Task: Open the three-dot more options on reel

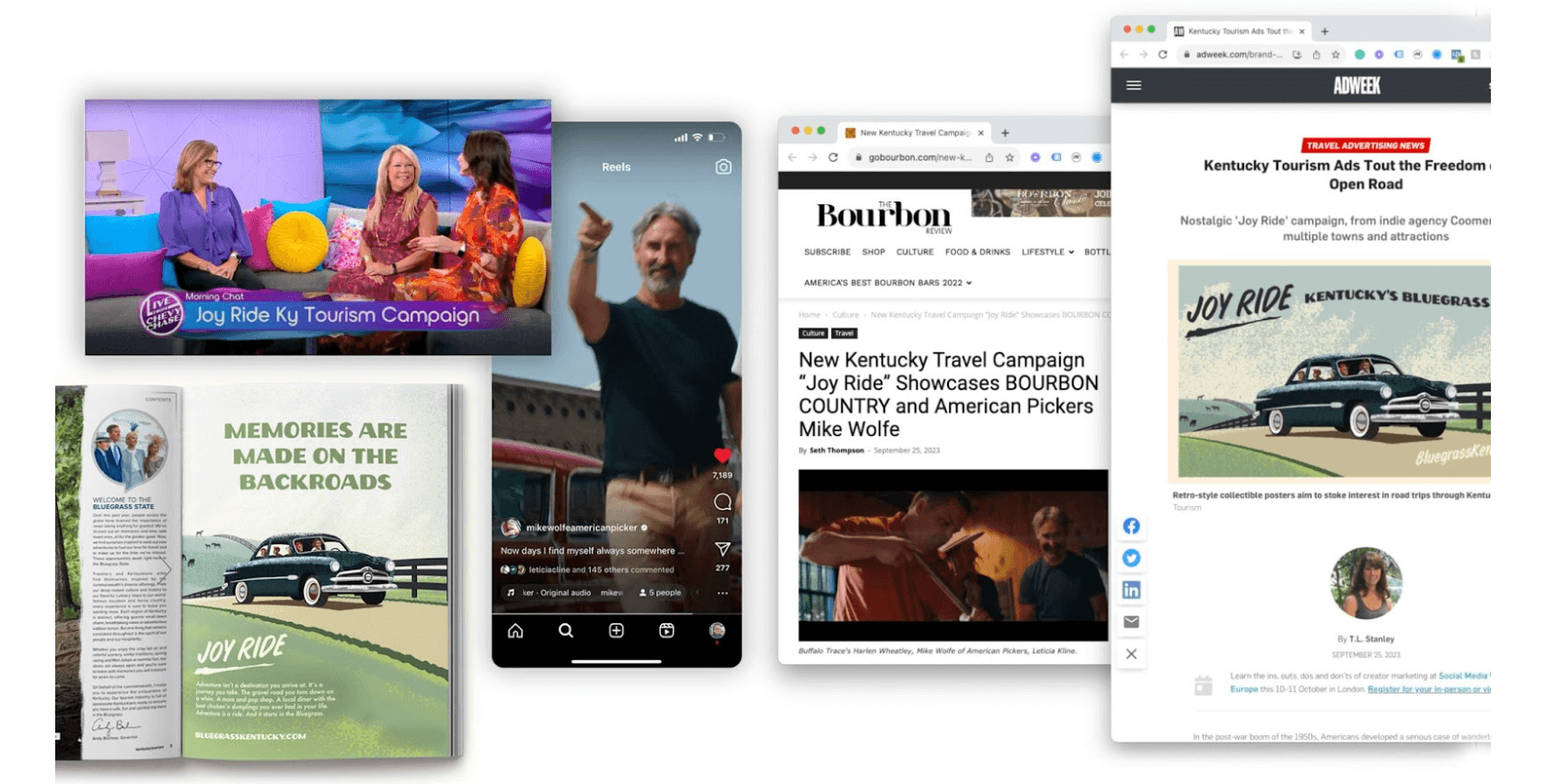Action: click(x=722, y=593)
